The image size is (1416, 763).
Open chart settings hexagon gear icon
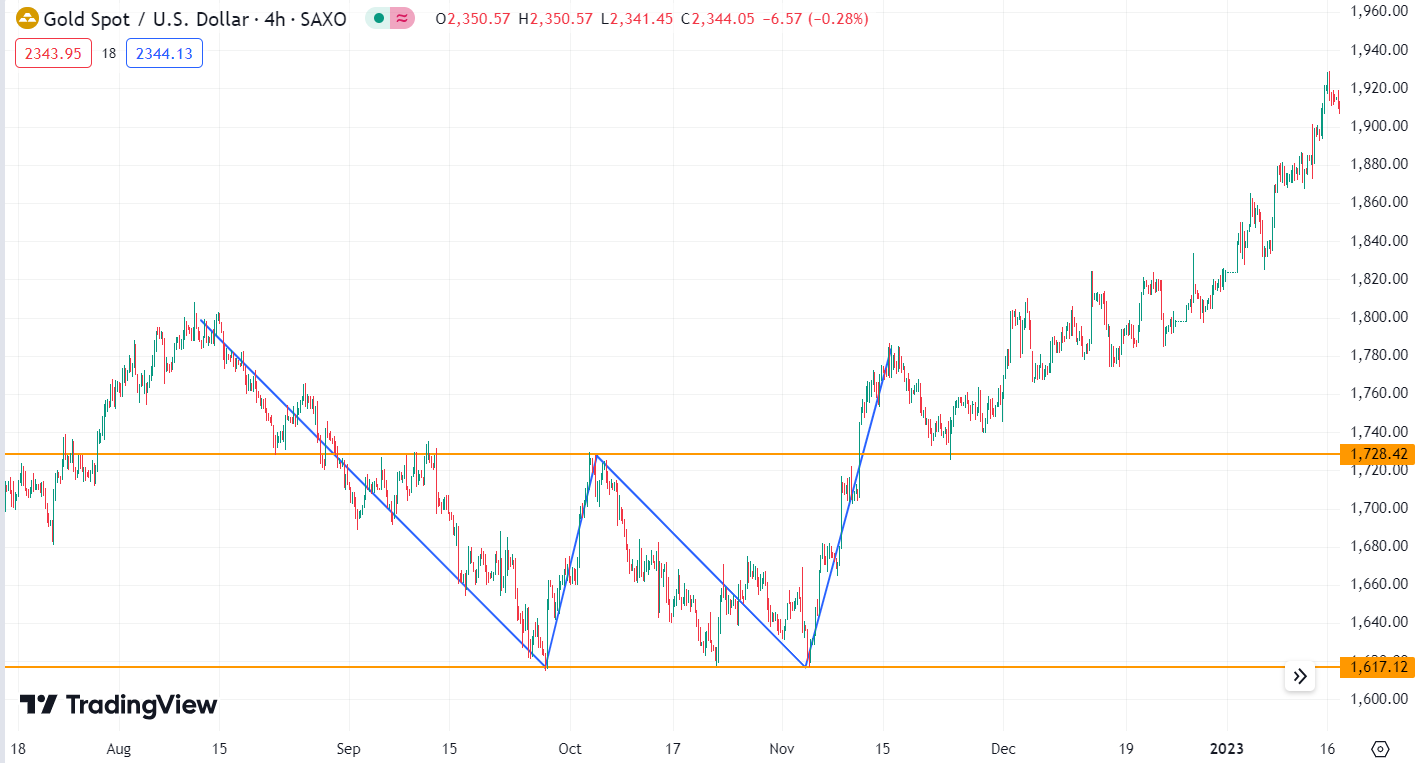[x=1381, y=749]
